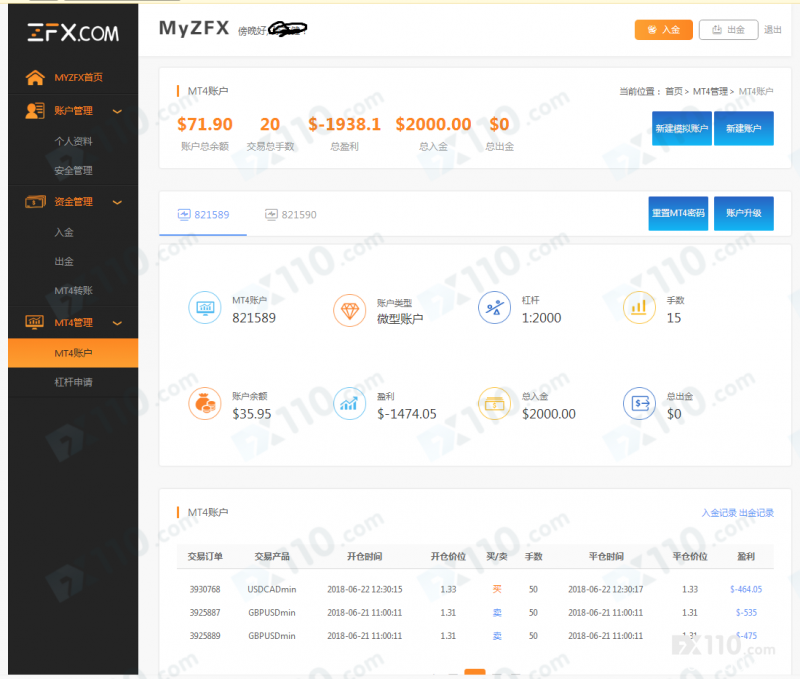The width and height of the screenshot is (800, 679).
Task: Click the orange 入金 deposit button
Action: point(663,30)
